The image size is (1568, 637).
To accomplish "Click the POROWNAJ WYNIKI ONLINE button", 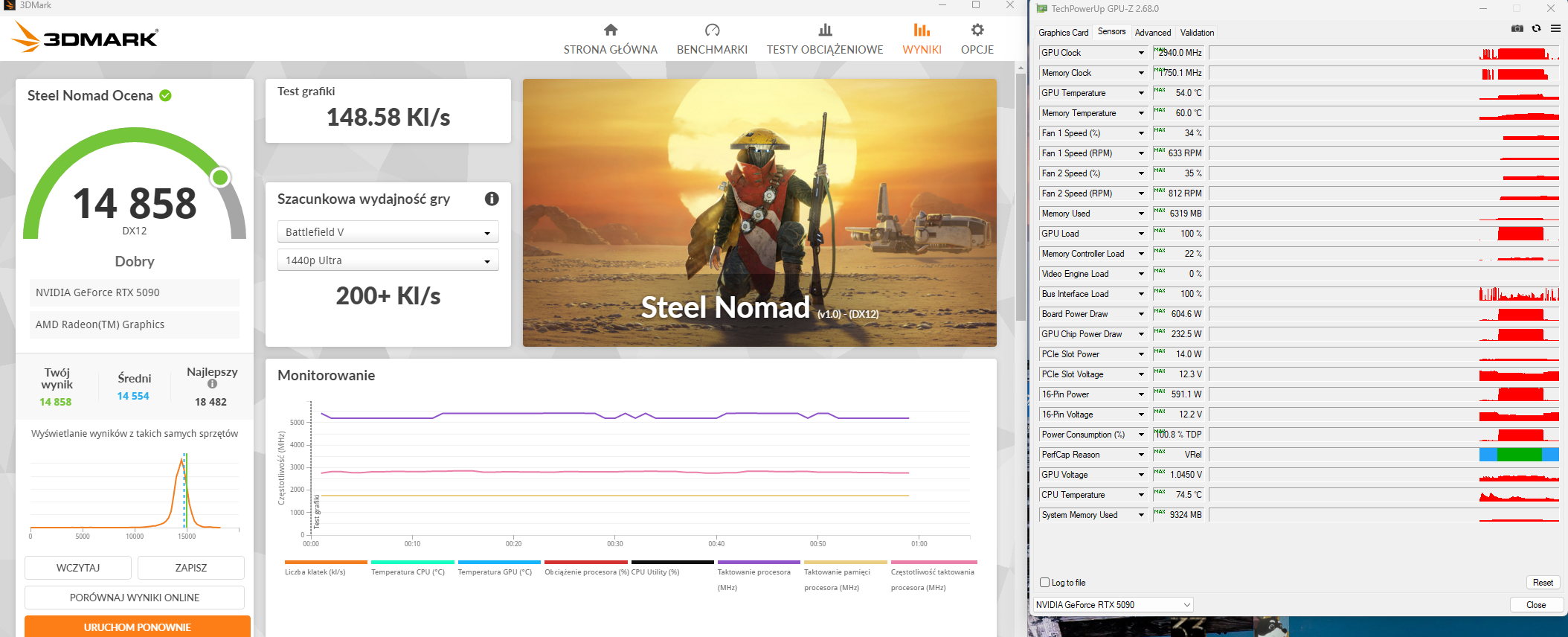I will (135, 598).
